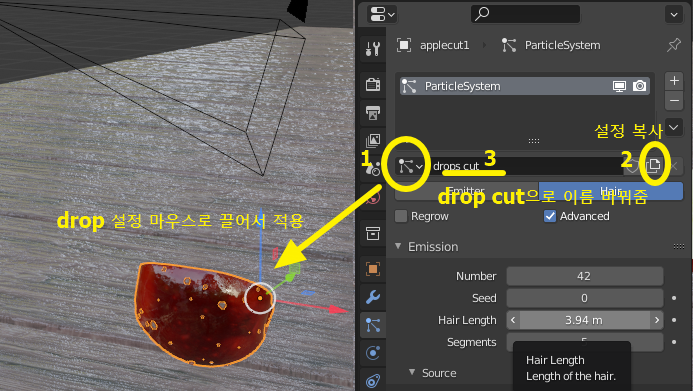The height and width of the screenshot is (391, 693).
Task: Click the Seed field showing 0
Action: pyautogui.click(x=584, y=298)
